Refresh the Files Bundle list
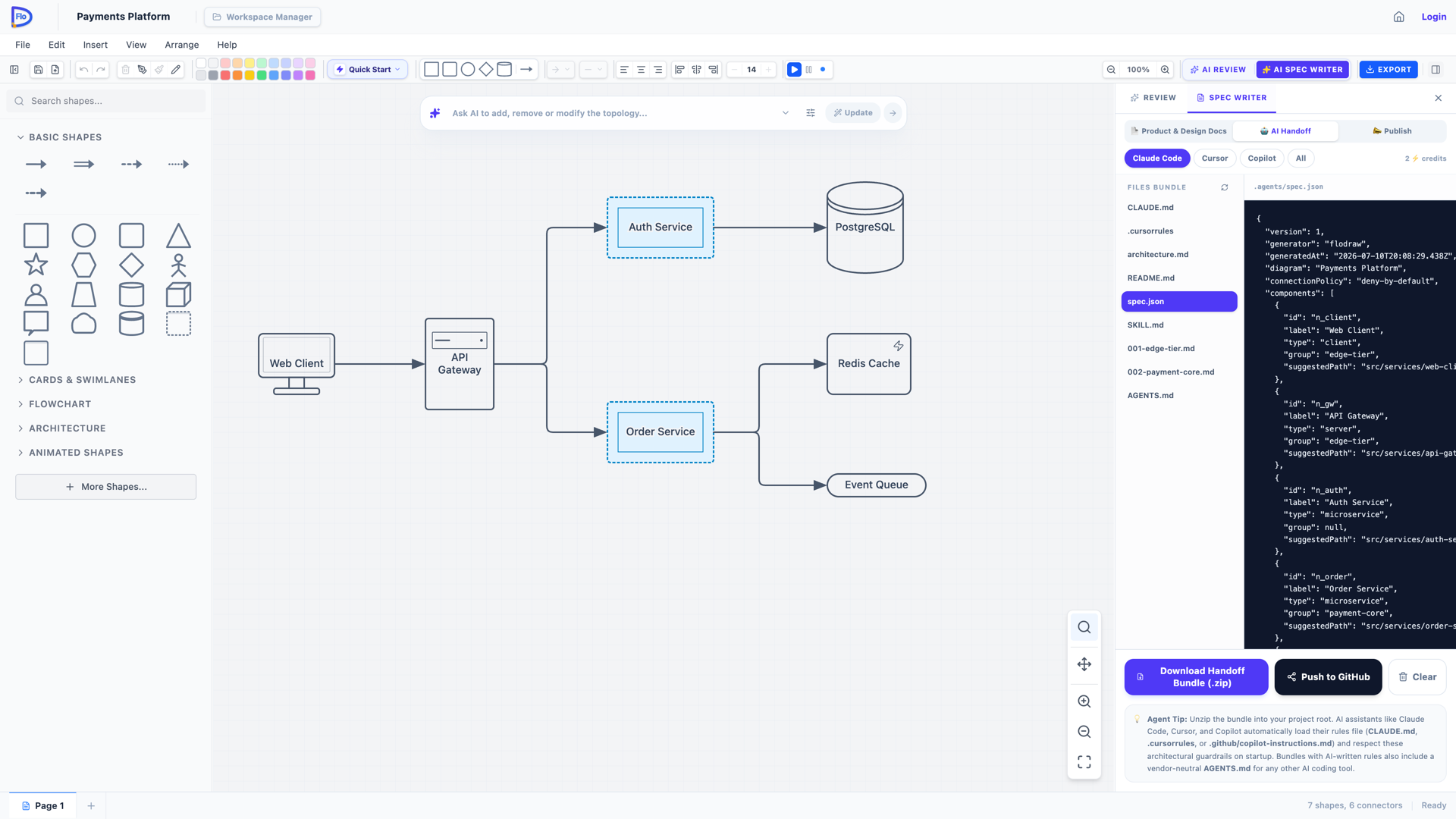 pos(1224,187)
